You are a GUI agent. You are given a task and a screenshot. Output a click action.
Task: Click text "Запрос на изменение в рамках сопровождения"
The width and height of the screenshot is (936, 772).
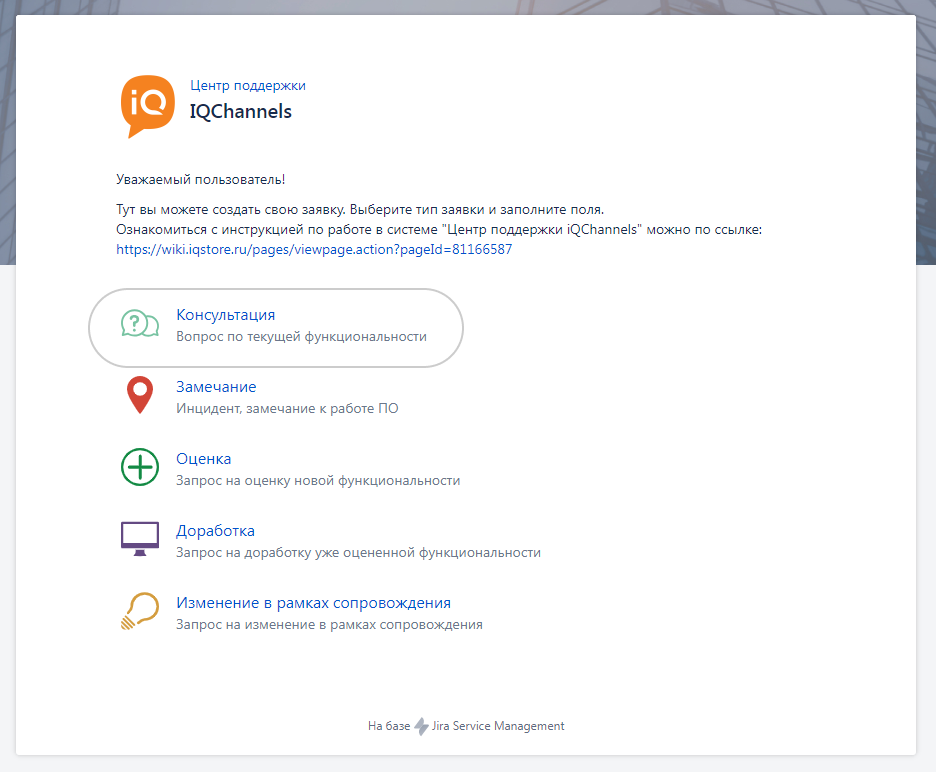point(330,625)
